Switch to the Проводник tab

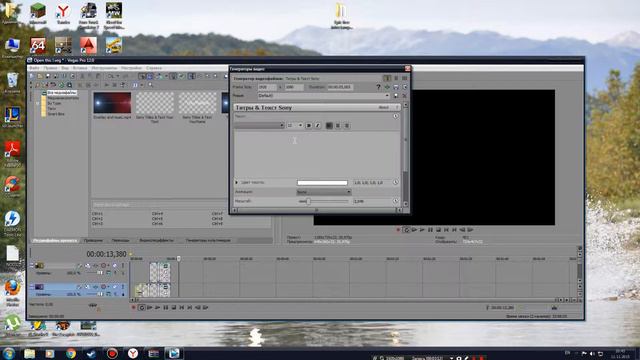coord(93,240)
